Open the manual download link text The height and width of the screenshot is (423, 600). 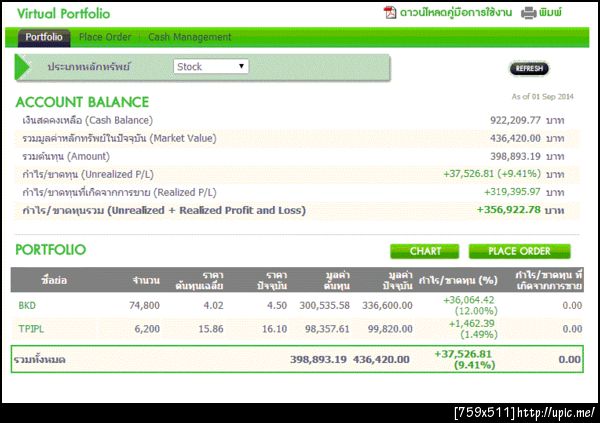click(456, 13)
